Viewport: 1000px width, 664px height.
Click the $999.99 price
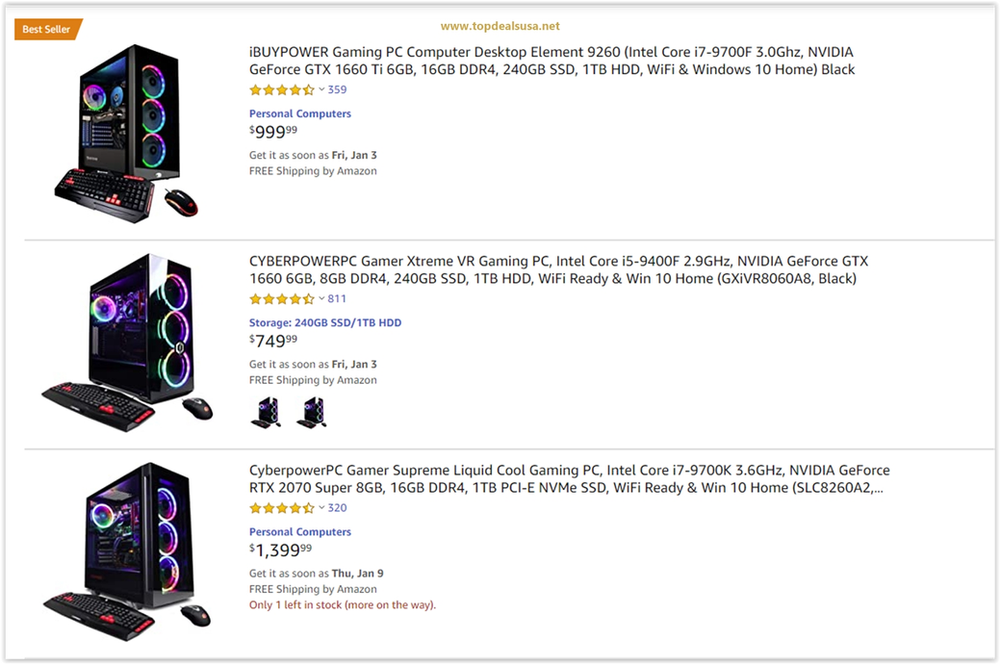pos(273,132)
